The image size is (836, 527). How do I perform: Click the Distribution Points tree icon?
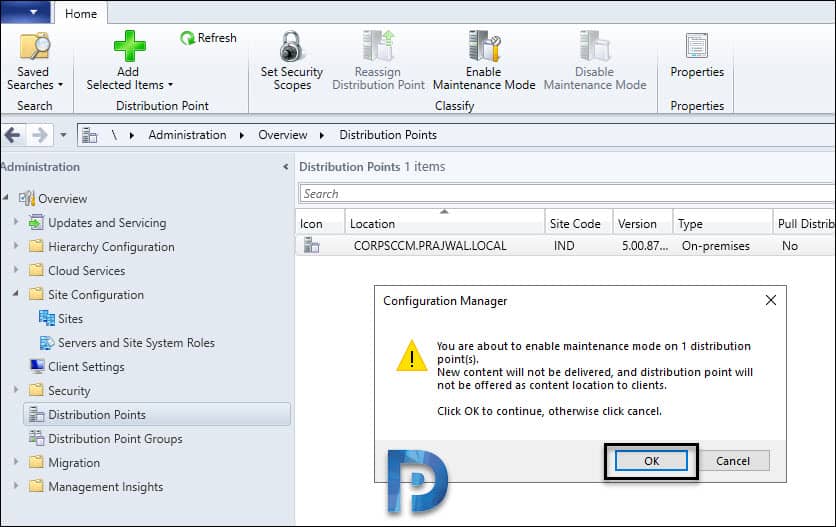[36, 414]
